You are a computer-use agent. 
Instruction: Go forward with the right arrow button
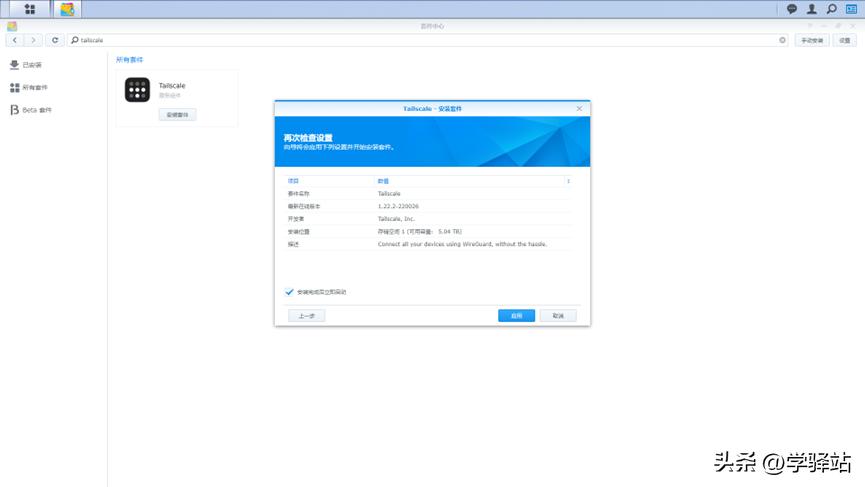pyautogui.click(x=33, y=40)
